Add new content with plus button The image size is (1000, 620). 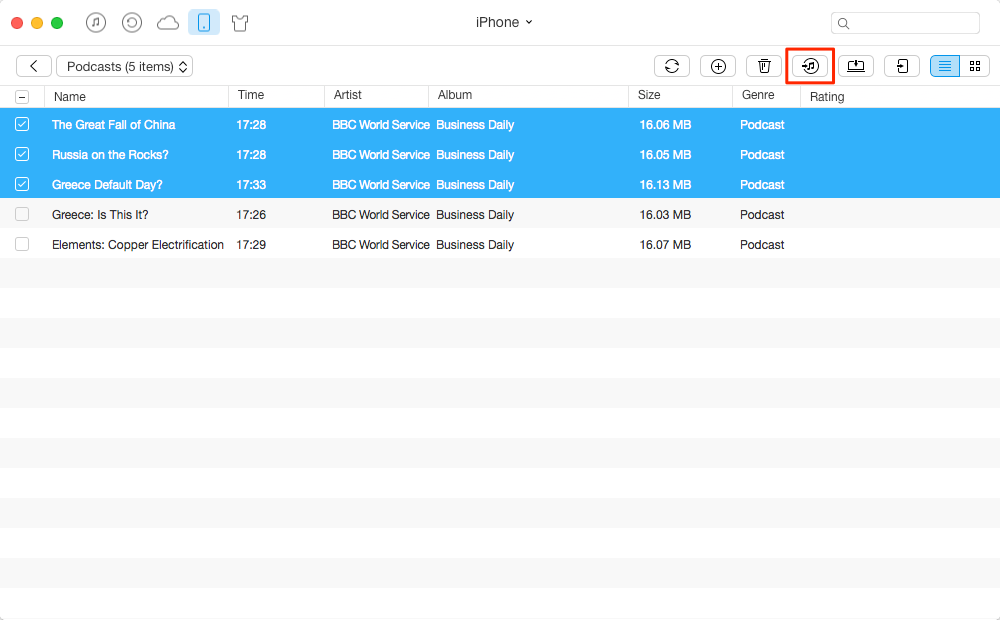click(718, 66)
